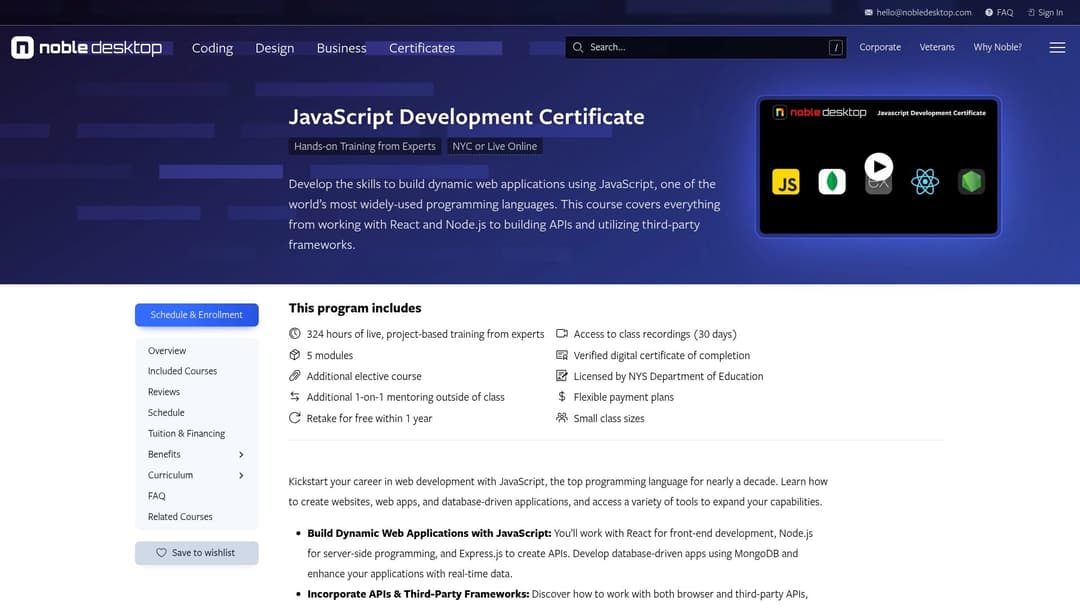Viewport: 1080px width, 608px height.
Task: Click the Noble logo inside video thumbnail
Action: point(820,112)
